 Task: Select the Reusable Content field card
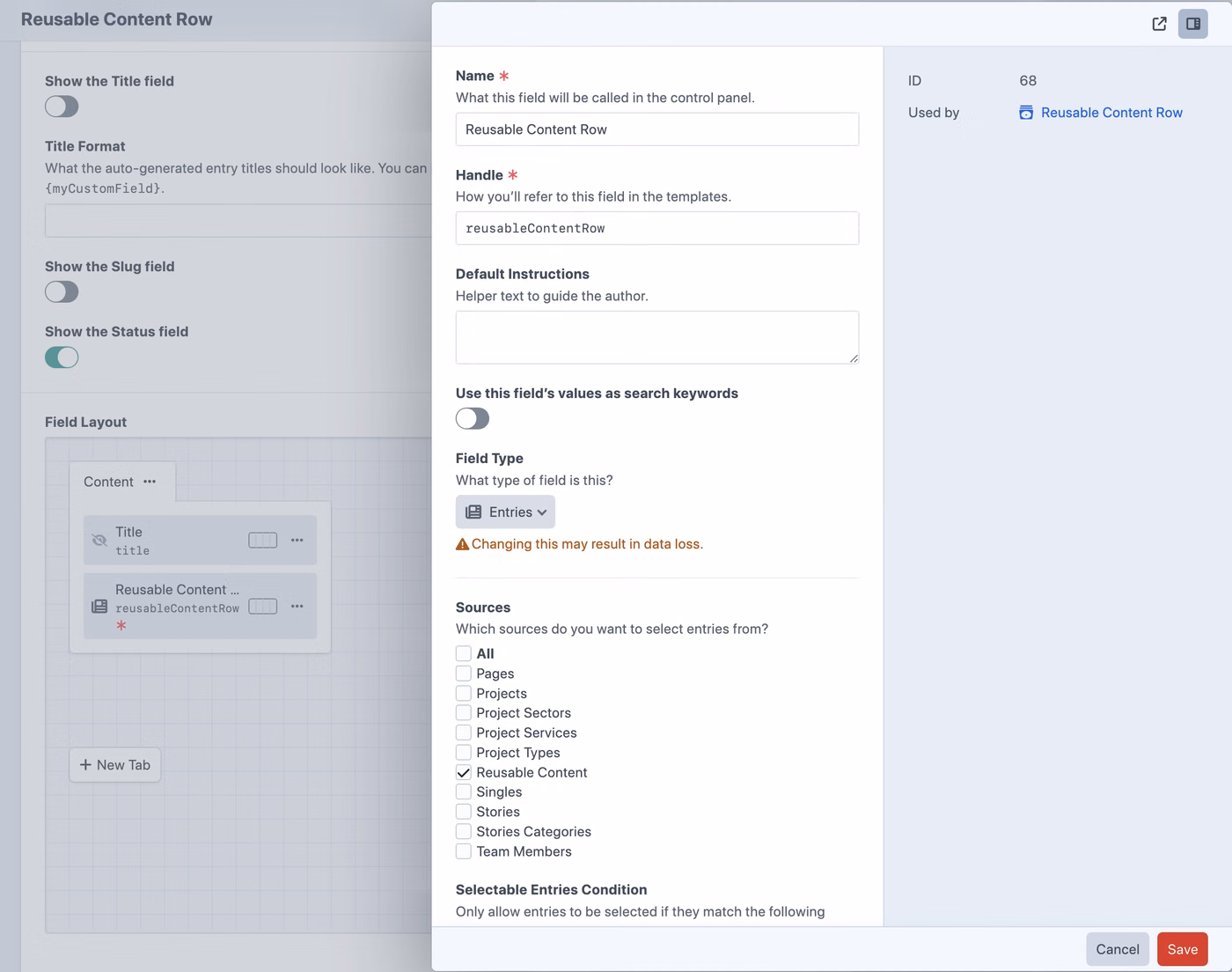click(200, 606)
